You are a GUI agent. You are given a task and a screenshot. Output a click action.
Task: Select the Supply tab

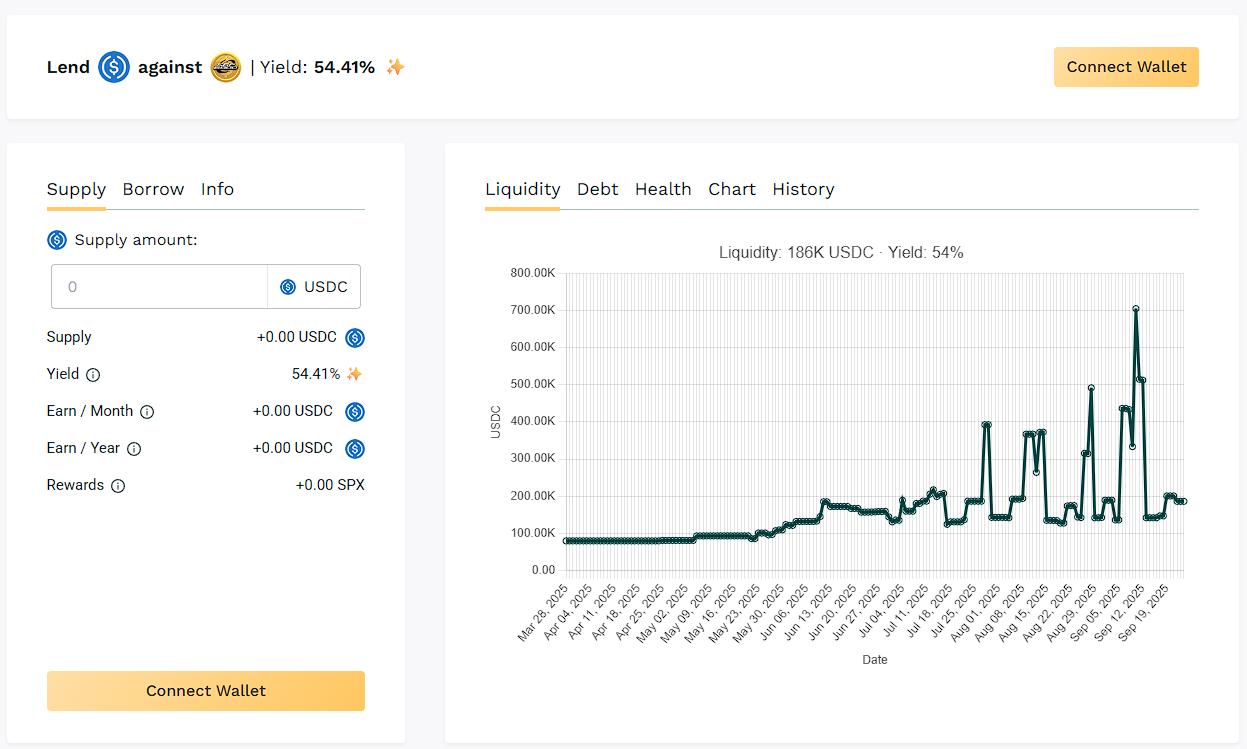click(76, 189)
